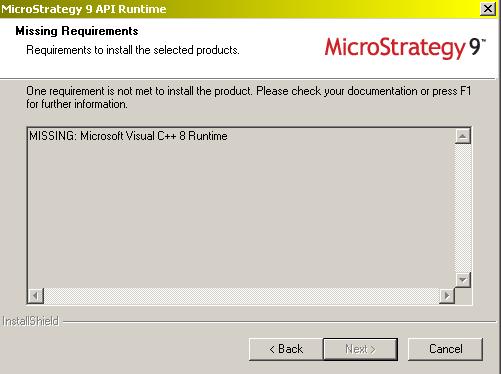Click the vertical scrollbar down arrow

(x=463, y=280)
